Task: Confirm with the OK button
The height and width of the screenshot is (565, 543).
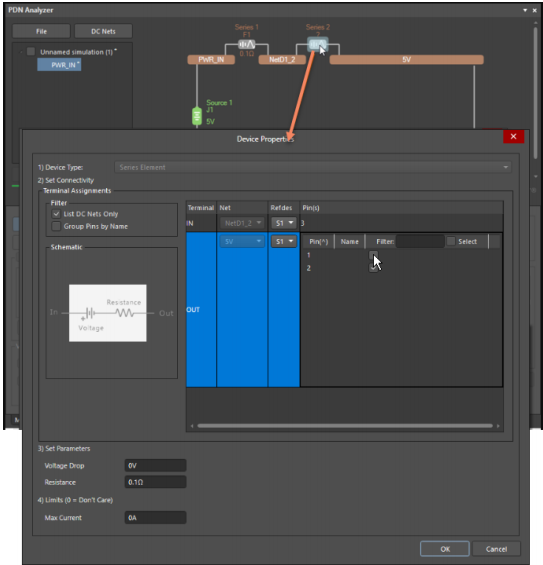Action: point(445,549)
